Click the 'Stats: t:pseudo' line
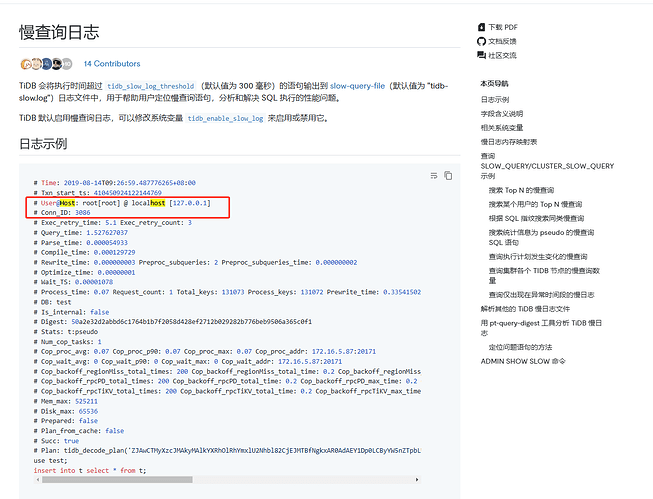This screenshot has height=499, width=653. (x=66, y=332)
